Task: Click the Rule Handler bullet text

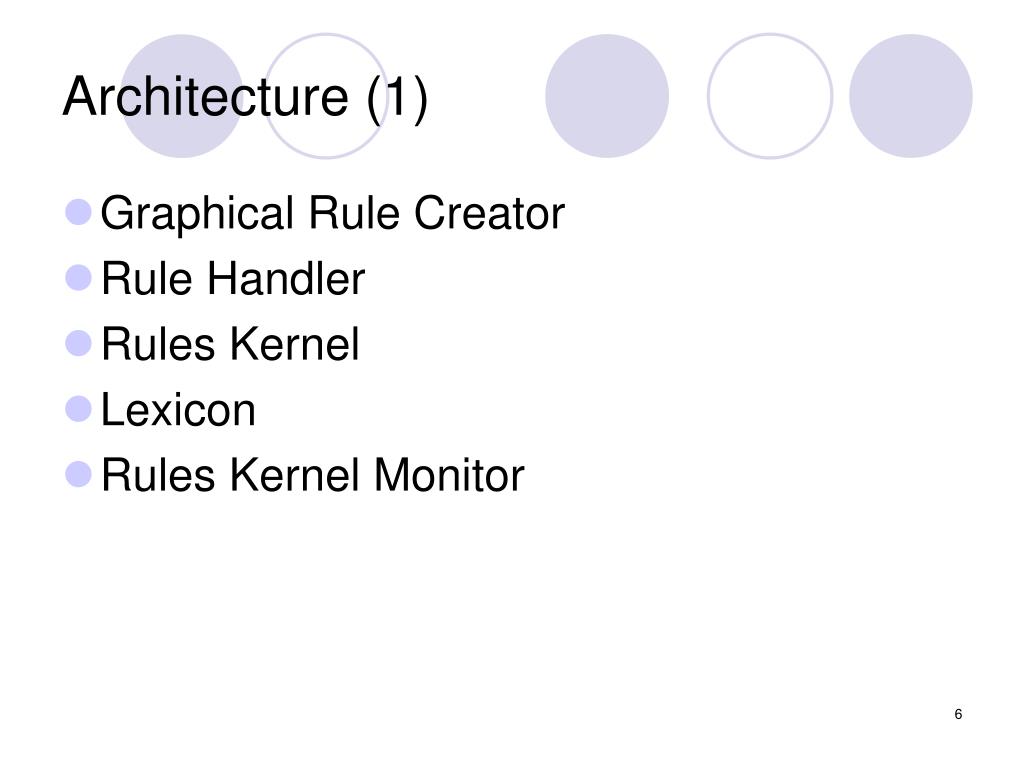Action: 233,279
